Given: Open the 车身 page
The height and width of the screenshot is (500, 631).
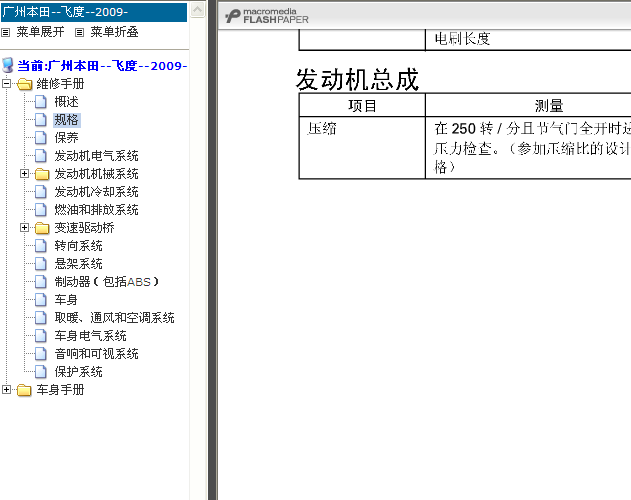Looking at the screenshot, I should 66,300.
